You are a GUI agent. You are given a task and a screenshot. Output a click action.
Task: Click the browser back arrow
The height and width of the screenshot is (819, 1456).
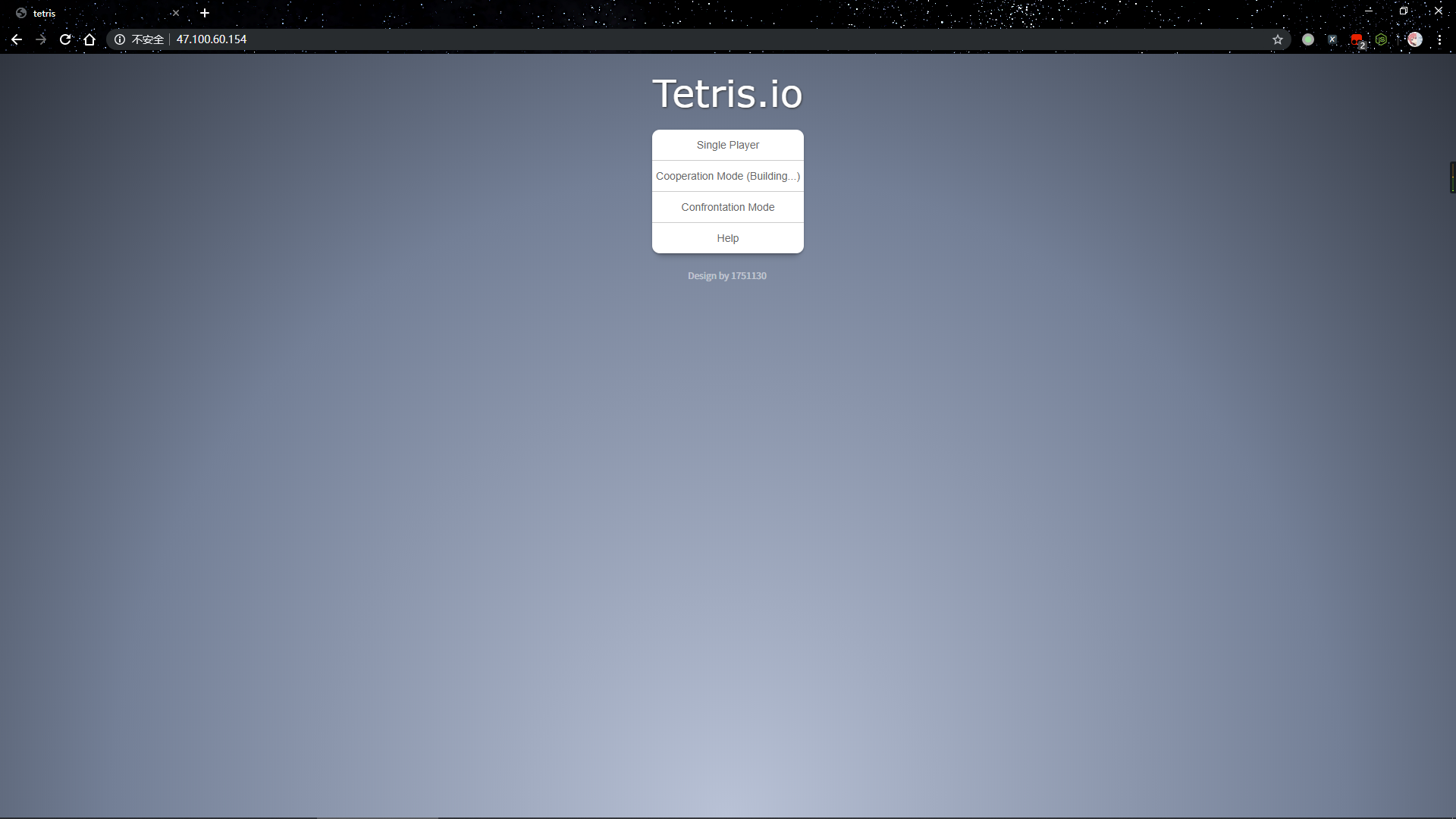pos(17,39)
